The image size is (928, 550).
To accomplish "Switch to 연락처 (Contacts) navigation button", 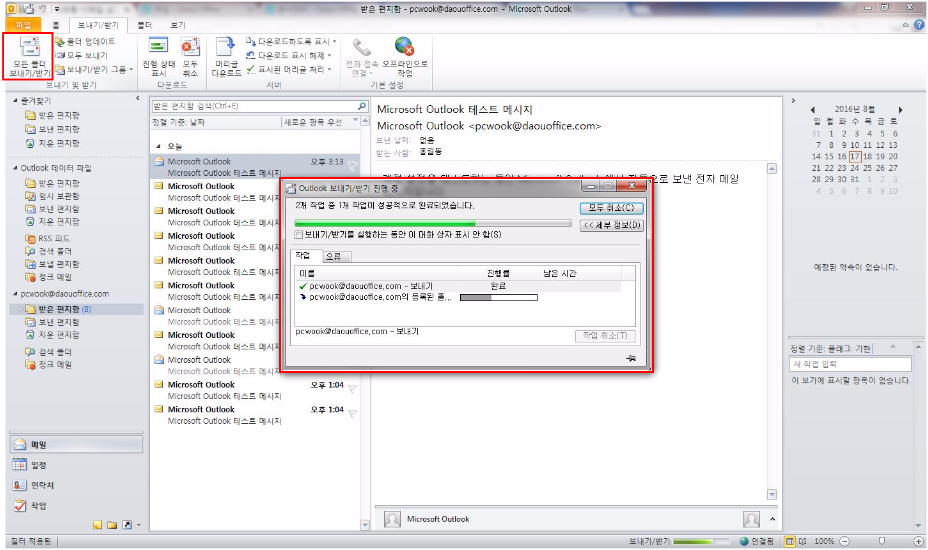I will 76,485.
